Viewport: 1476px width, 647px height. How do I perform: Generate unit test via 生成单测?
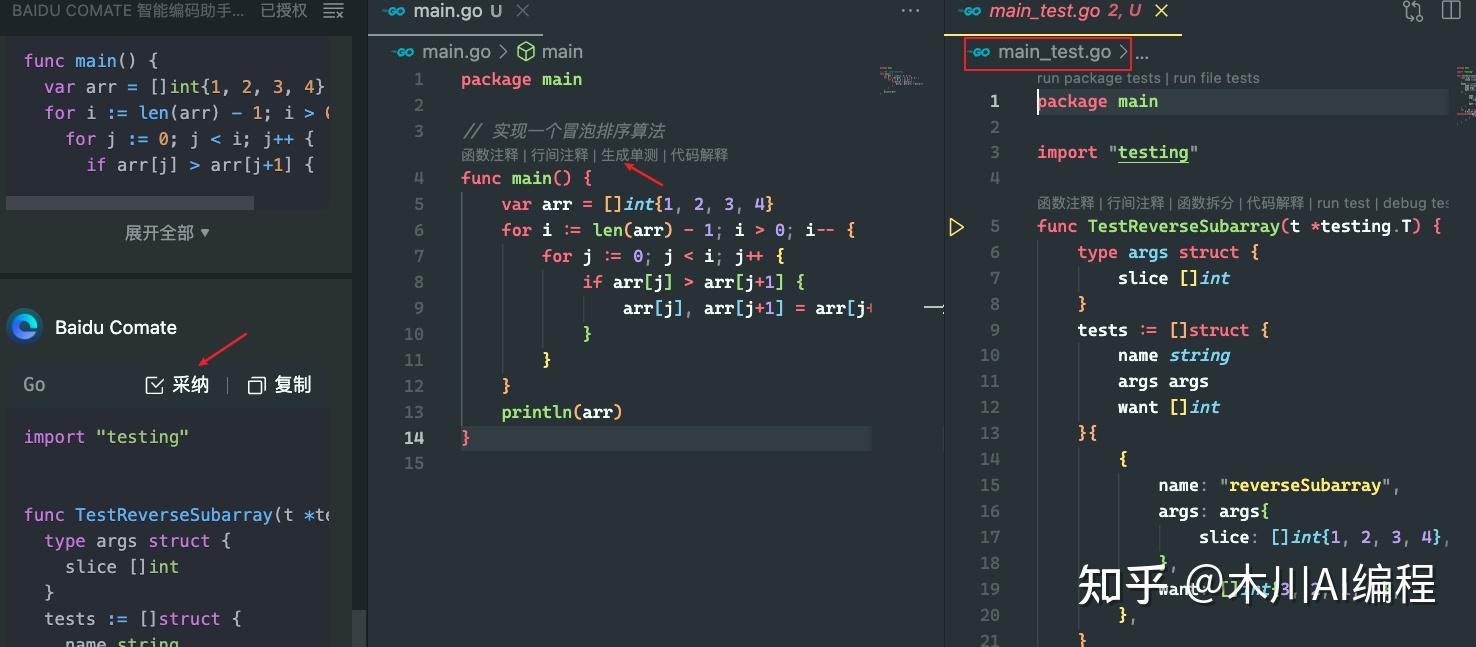[x=629, y=155]
